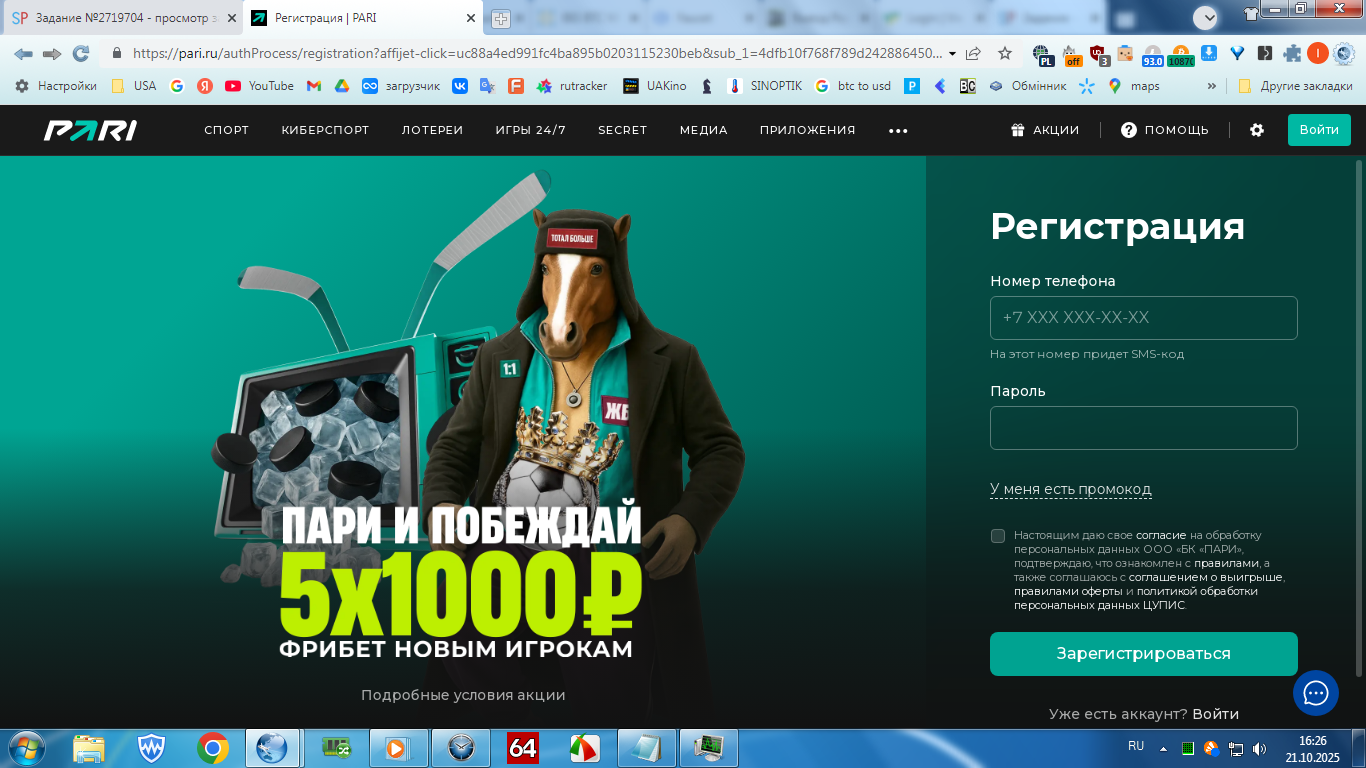Open the Windows Start button
The width and height of the screenshot is (1366, 768).
[25, 748]
